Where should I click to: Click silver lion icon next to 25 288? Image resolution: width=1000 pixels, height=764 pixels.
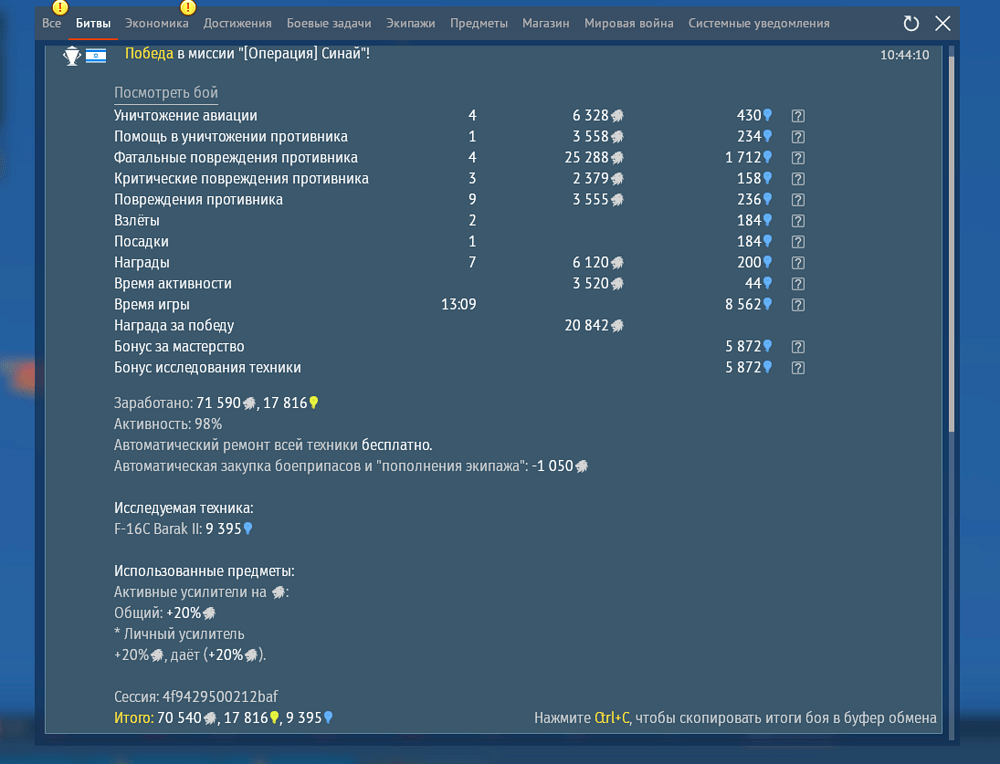tap(617, 158)
